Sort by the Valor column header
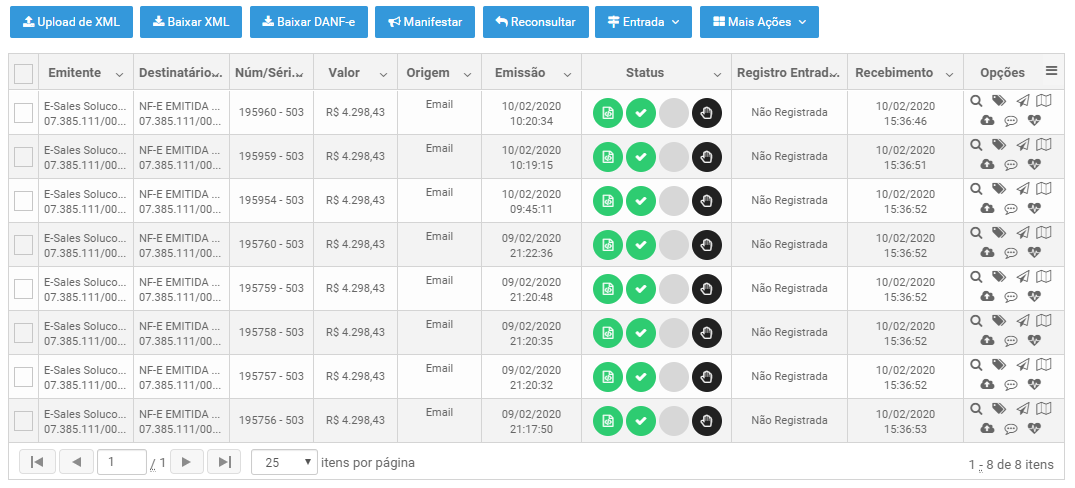The width and height of the screenshot is (1075, 488). click(x=344, y=73)
